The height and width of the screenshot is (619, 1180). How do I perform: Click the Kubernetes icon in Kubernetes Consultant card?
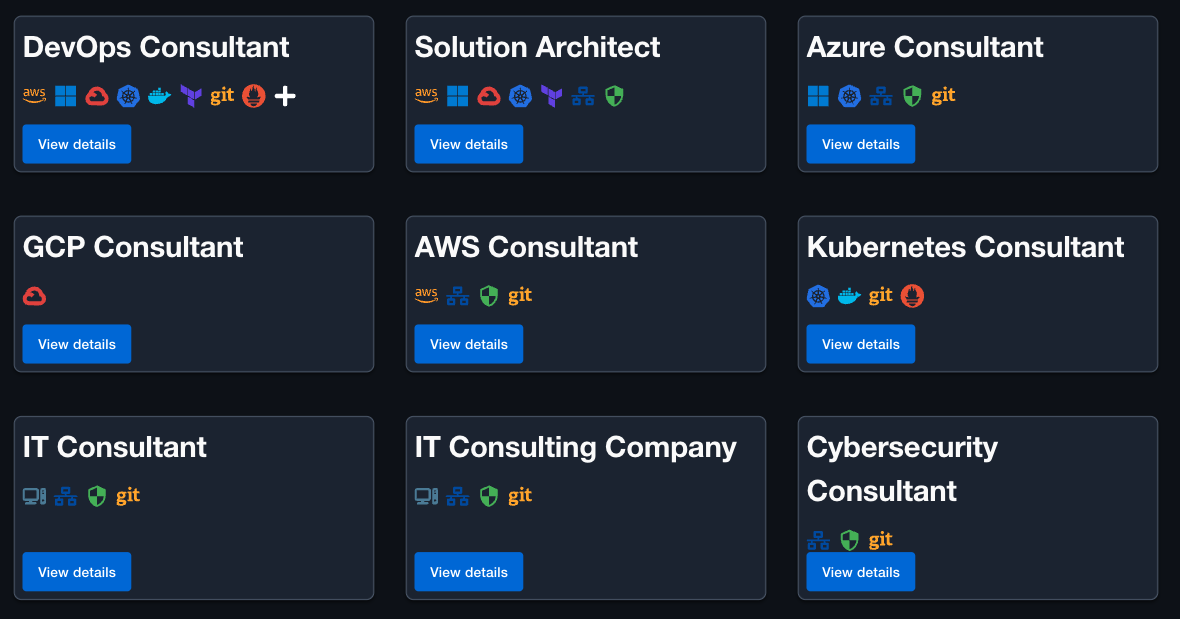point(818,296)
